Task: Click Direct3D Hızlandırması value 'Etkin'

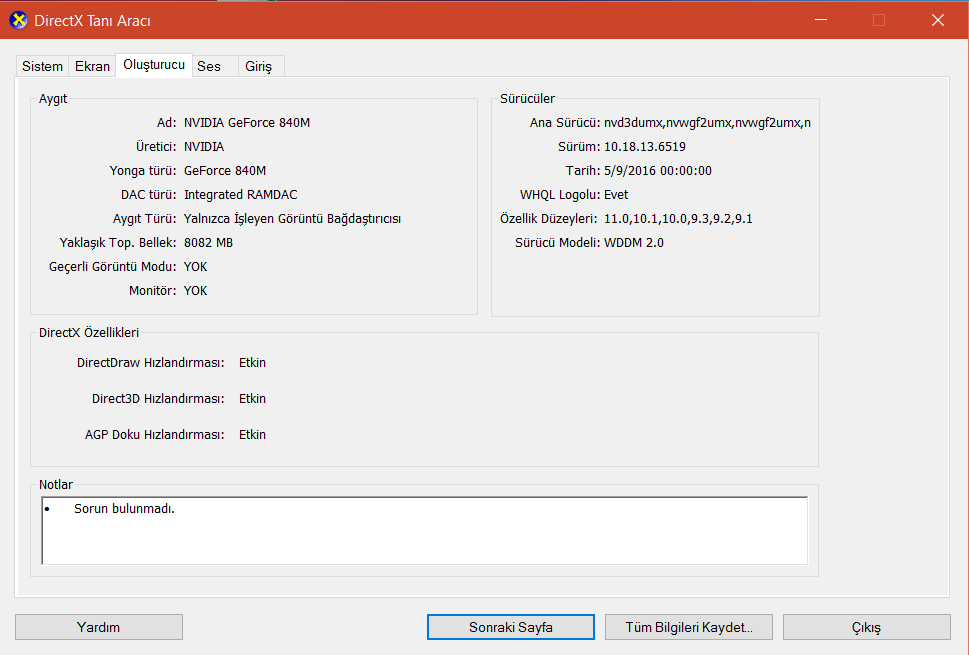Action: point(252,399)
